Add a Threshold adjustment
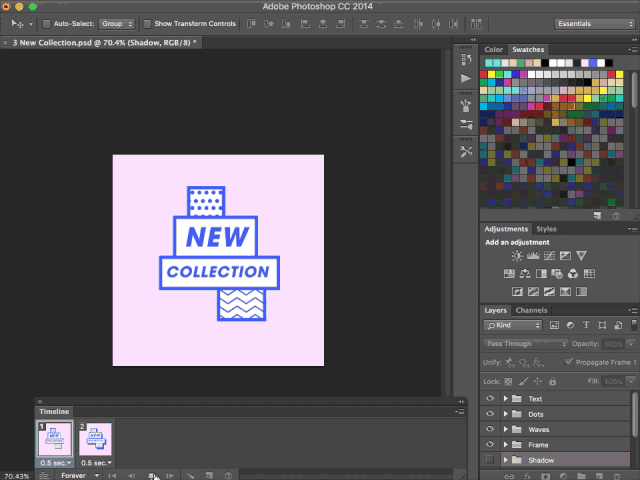 point(549,291)
